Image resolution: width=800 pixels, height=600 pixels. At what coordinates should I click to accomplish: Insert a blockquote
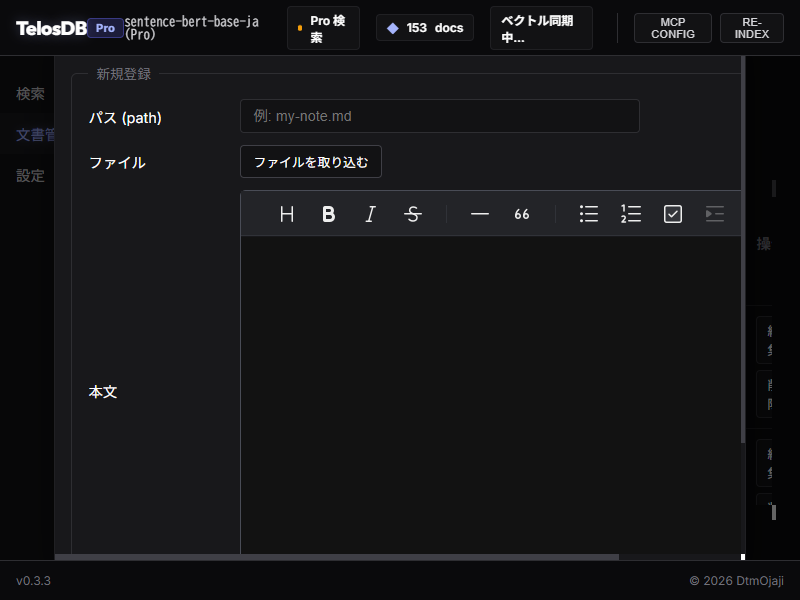522,214
